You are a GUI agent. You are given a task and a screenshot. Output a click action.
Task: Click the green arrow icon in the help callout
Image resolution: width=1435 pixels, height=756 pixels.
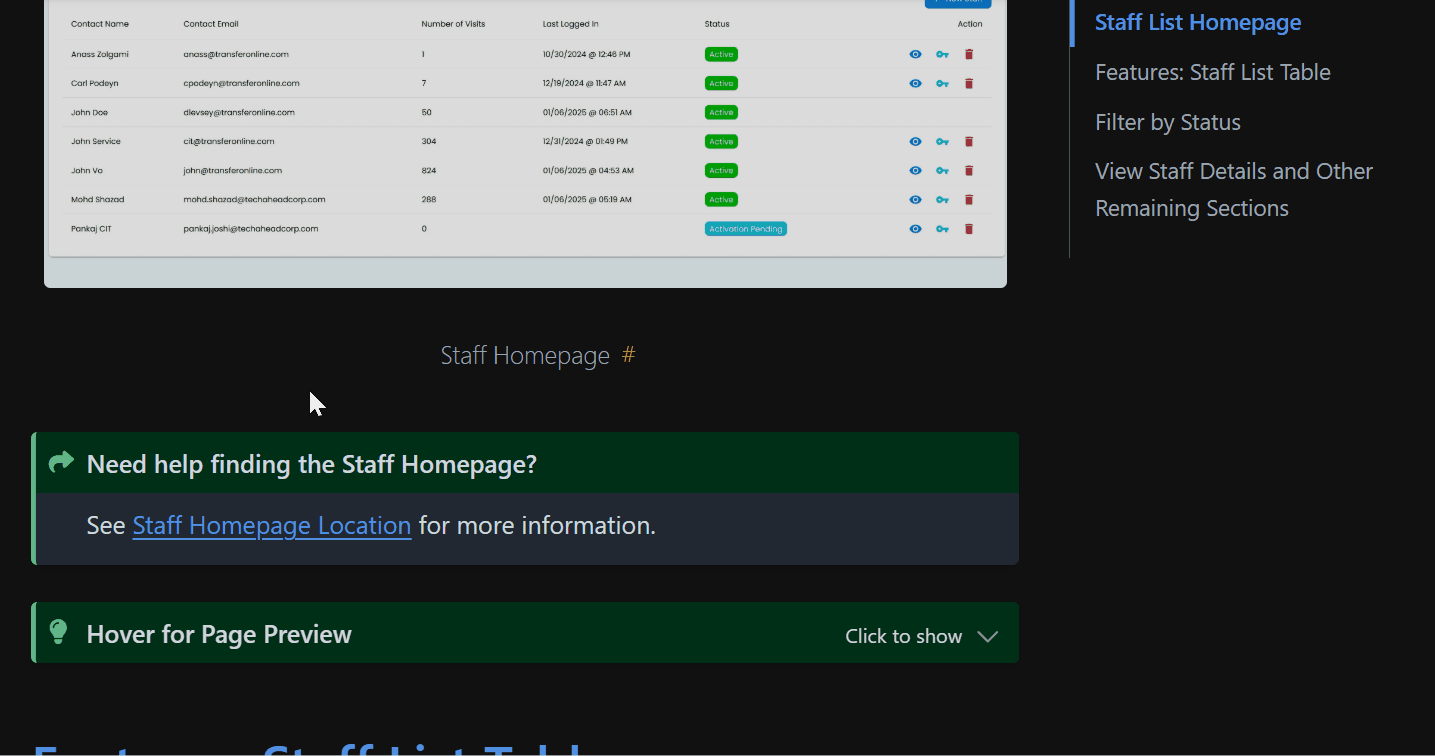tap(61, 462)
